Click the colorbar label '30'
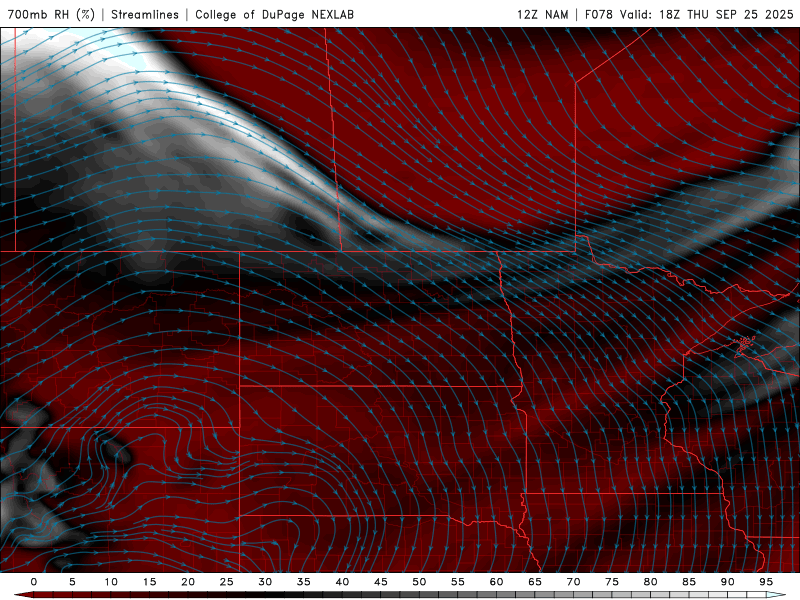The height and width of the screenshot is (600, 800). pos(265,582)
